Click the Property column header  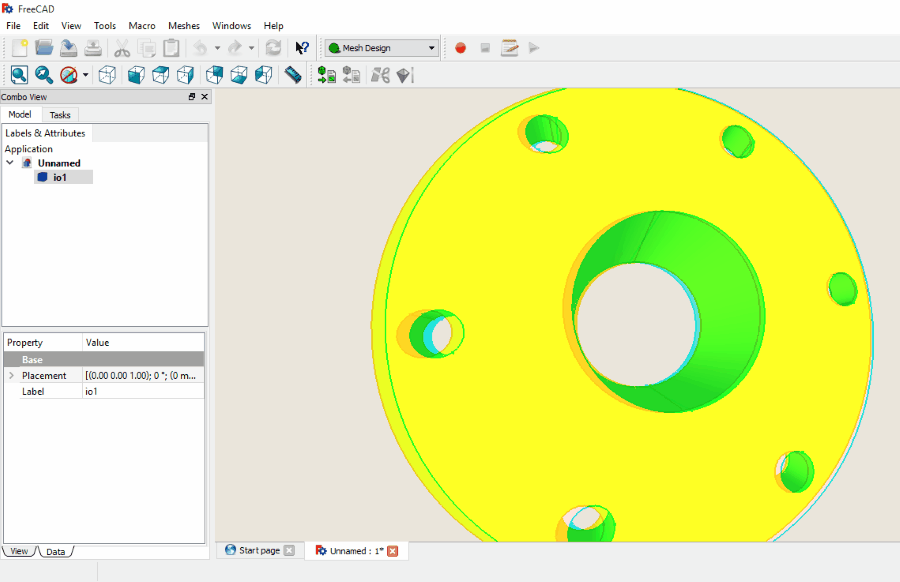coord(43,343)
